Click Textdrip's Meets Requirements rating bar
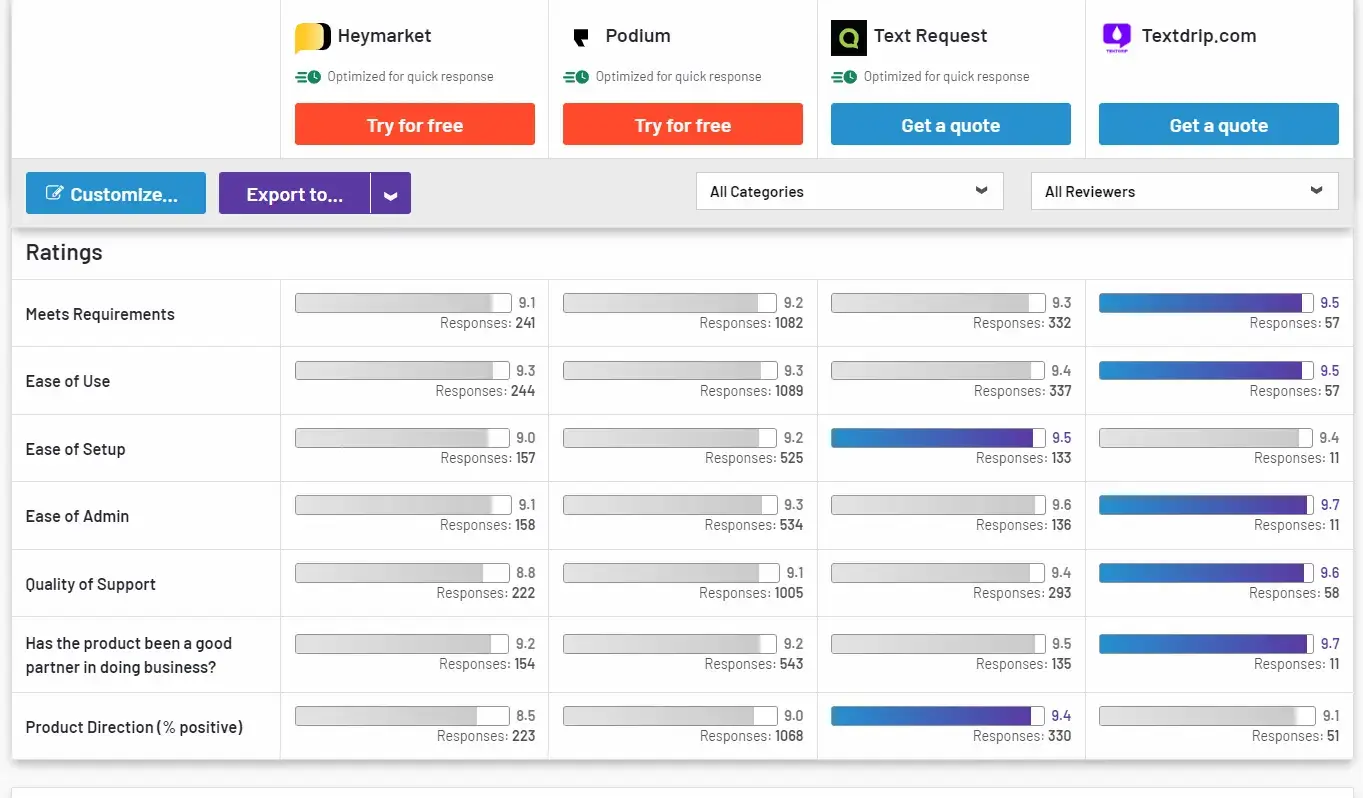The image size is (1363, 798). point(1204,302)
